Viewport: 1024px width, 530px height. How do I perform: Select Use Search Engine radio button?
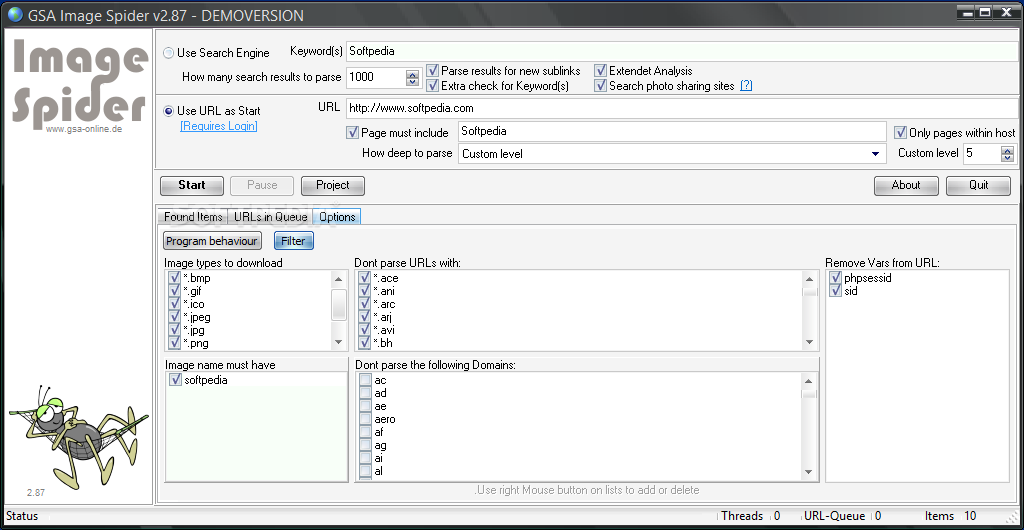pos(168,53)
